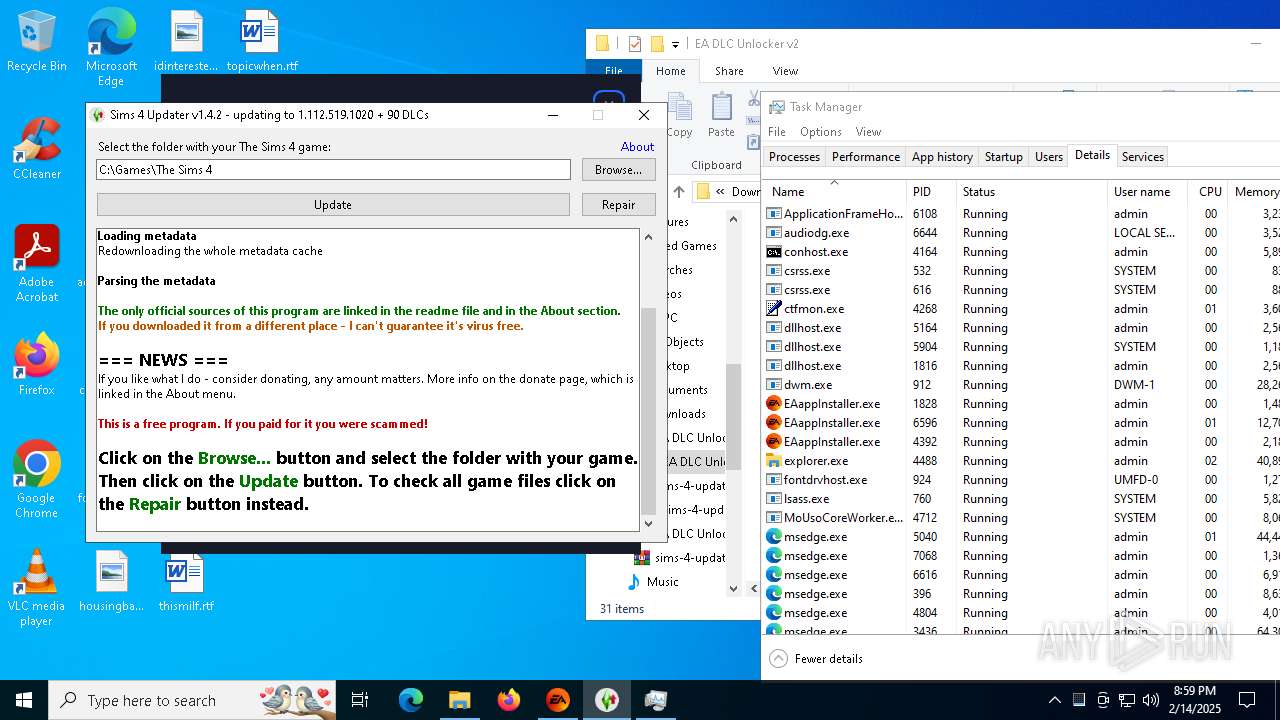Image resolution: width=1280 pixels, height=720 pixels.
Task: Click the Repair button in Sims 4 Updater
Action: tap(618, 204)
